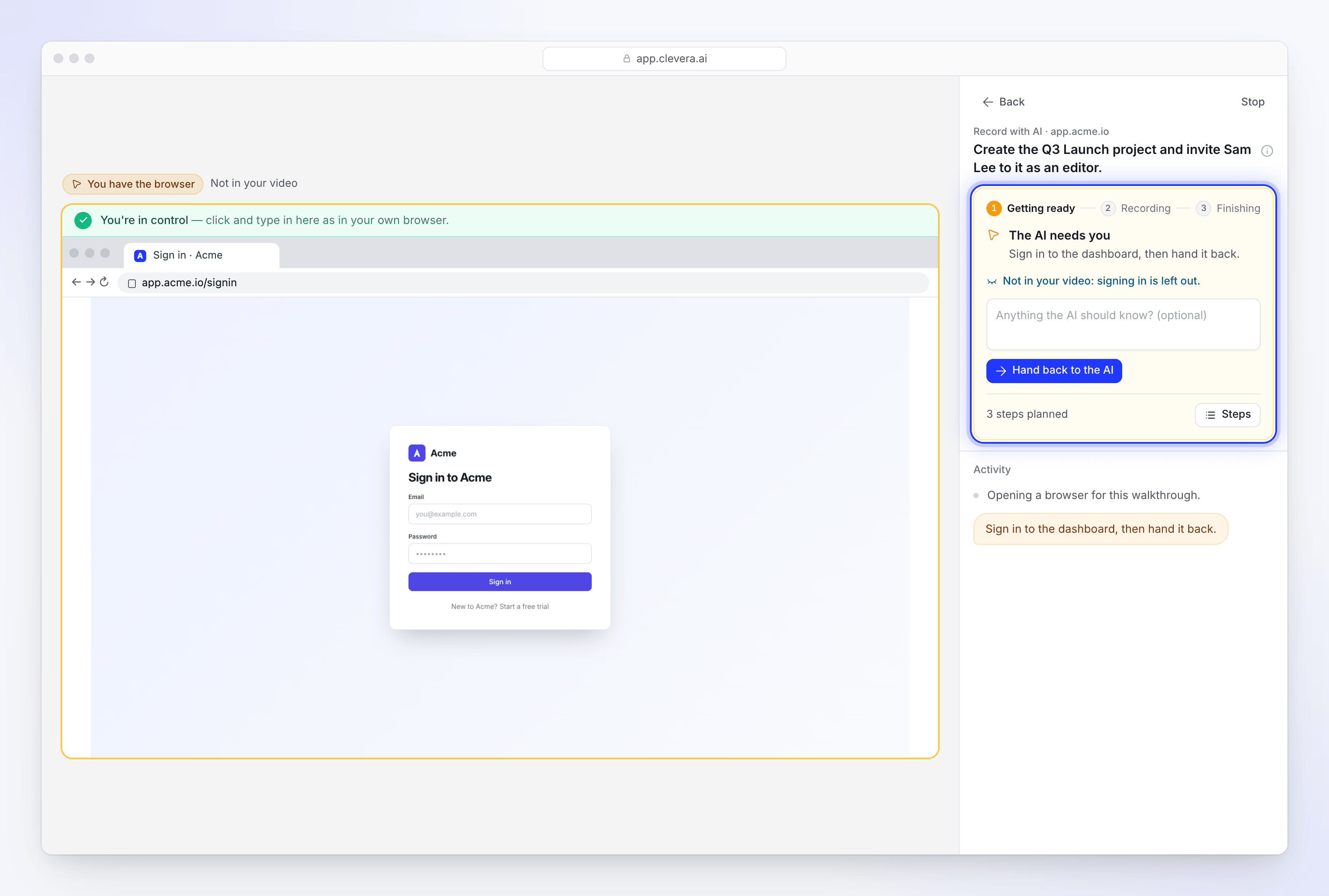Stop the AI recording session
This screenshot has height=896, width=1329.
[x=1252, y=102]
